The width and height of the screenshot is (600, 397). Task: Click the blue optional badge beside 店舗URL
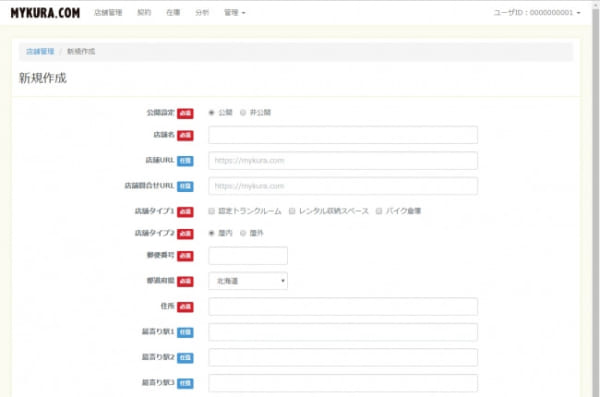point(185,161)
